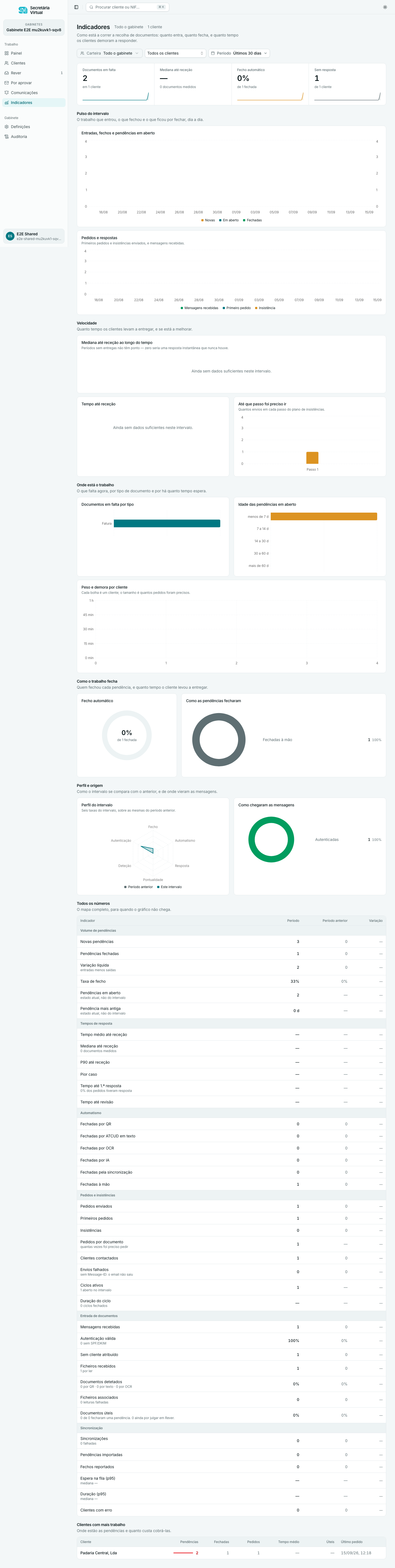The image size is (395, 1568).
Task: Click the Clientes people icon
Action: pos(7,63)
